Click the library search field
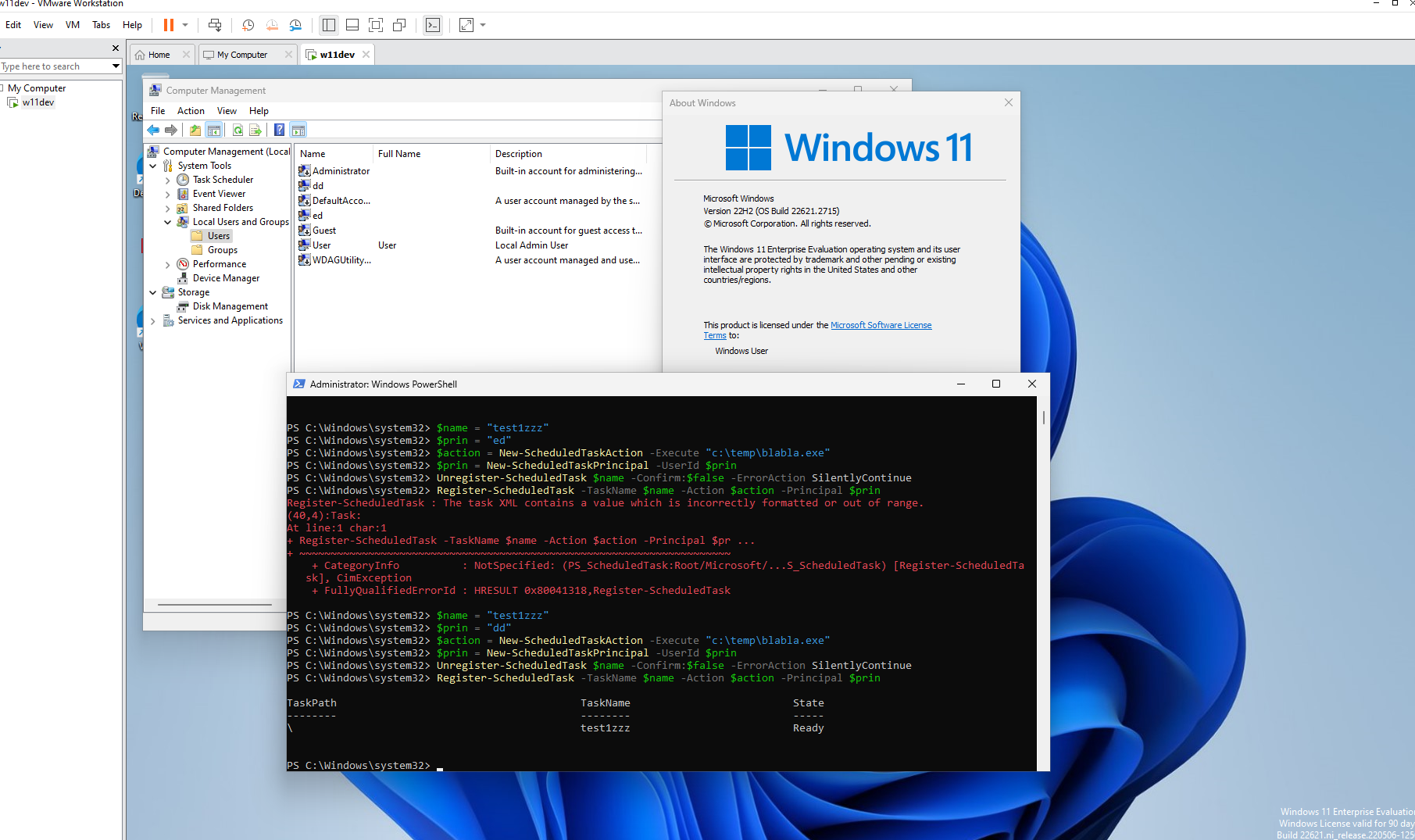The width and height of the screenshot is (1415, 840). (55, 66)
